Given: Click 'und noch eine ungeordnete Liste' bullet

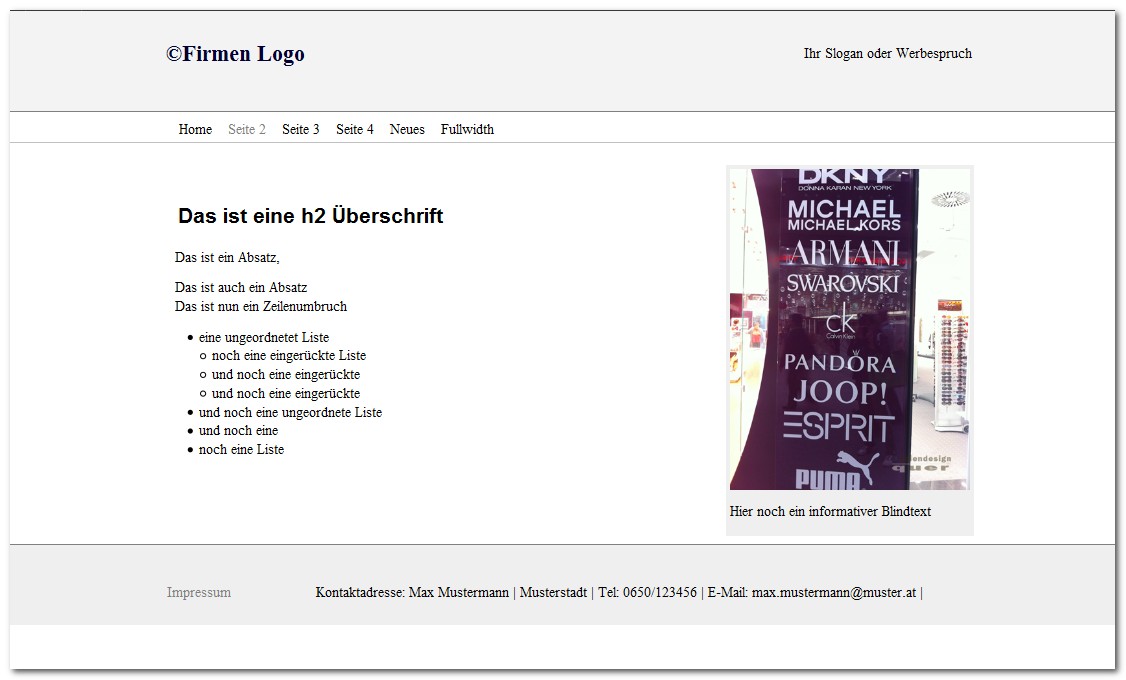Looking at the screenshot, I should [x=290, y=412].
